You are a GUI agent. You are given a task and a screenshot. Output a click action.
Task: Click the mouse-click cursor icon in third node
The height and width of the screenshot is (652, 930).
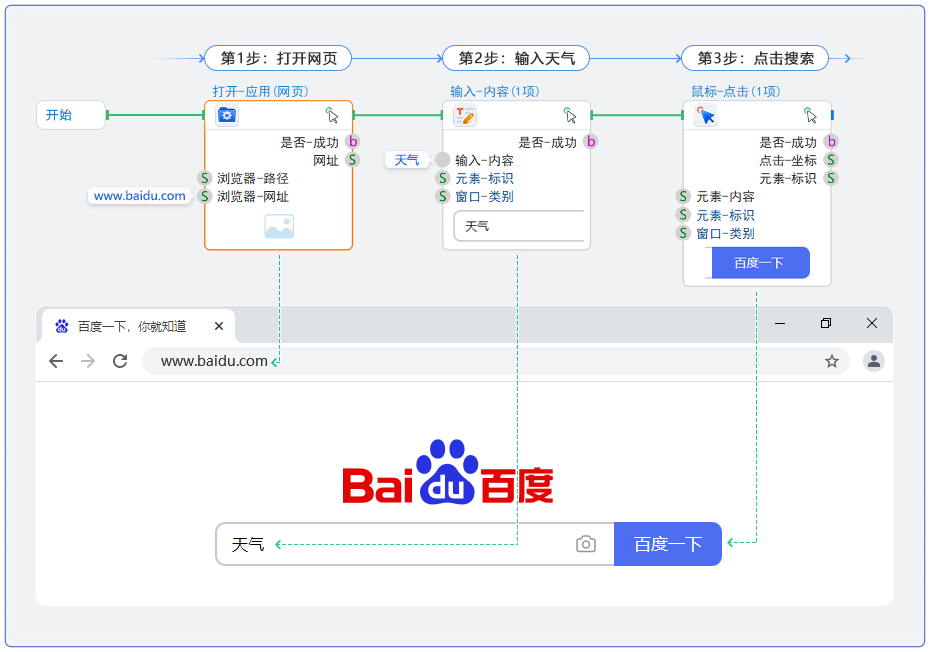(706, 115)
